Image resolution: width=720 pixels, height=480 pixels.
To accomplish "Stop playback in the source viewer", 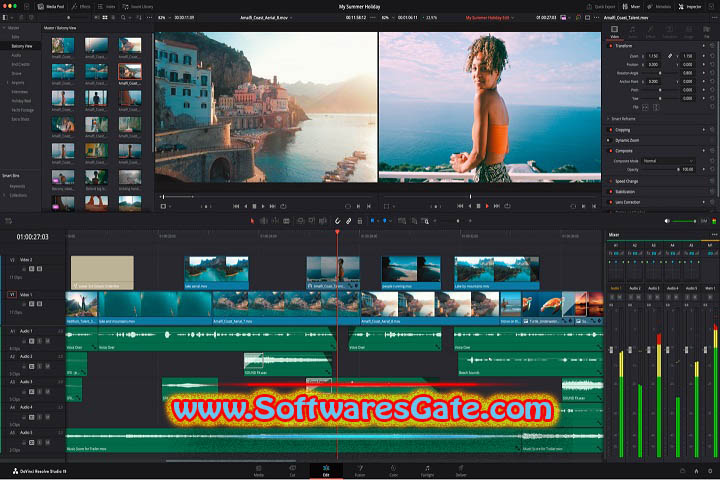I will tap(254, 206).
